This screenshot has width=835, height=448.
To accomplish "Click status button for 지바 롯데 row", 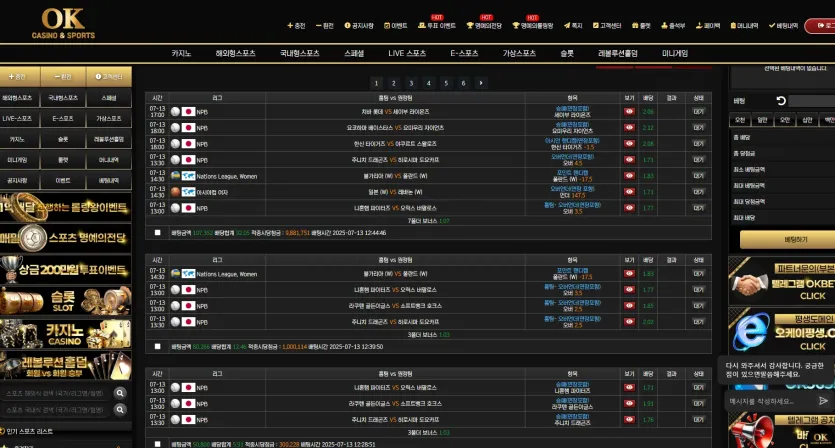I will (698, 112).
